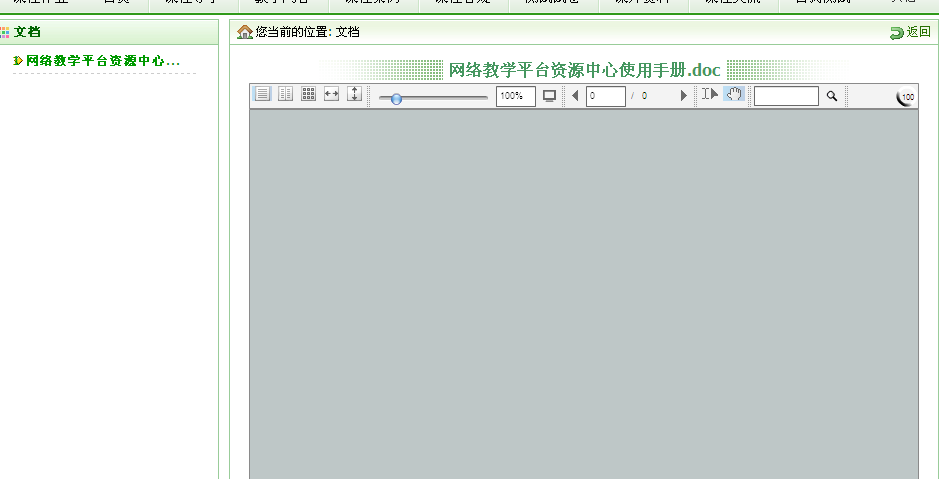Open 网络教学平台资源中心 item in the sidebar
This screenshot has height=479, width=944.
click(x=102, y=61)
